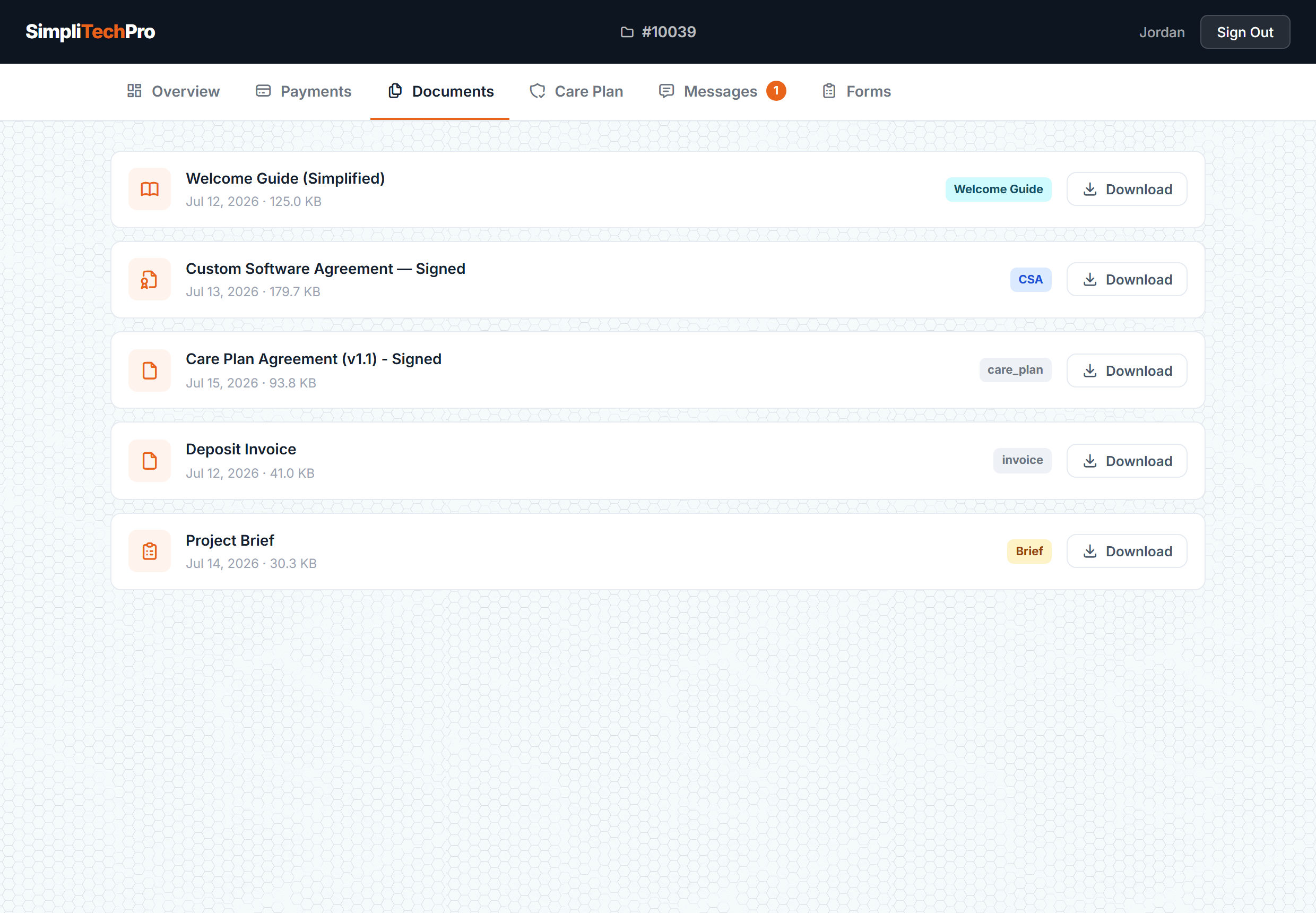Open the Messages tab
The height and width of the screenshot is (913, 1316).
[722, 91]
